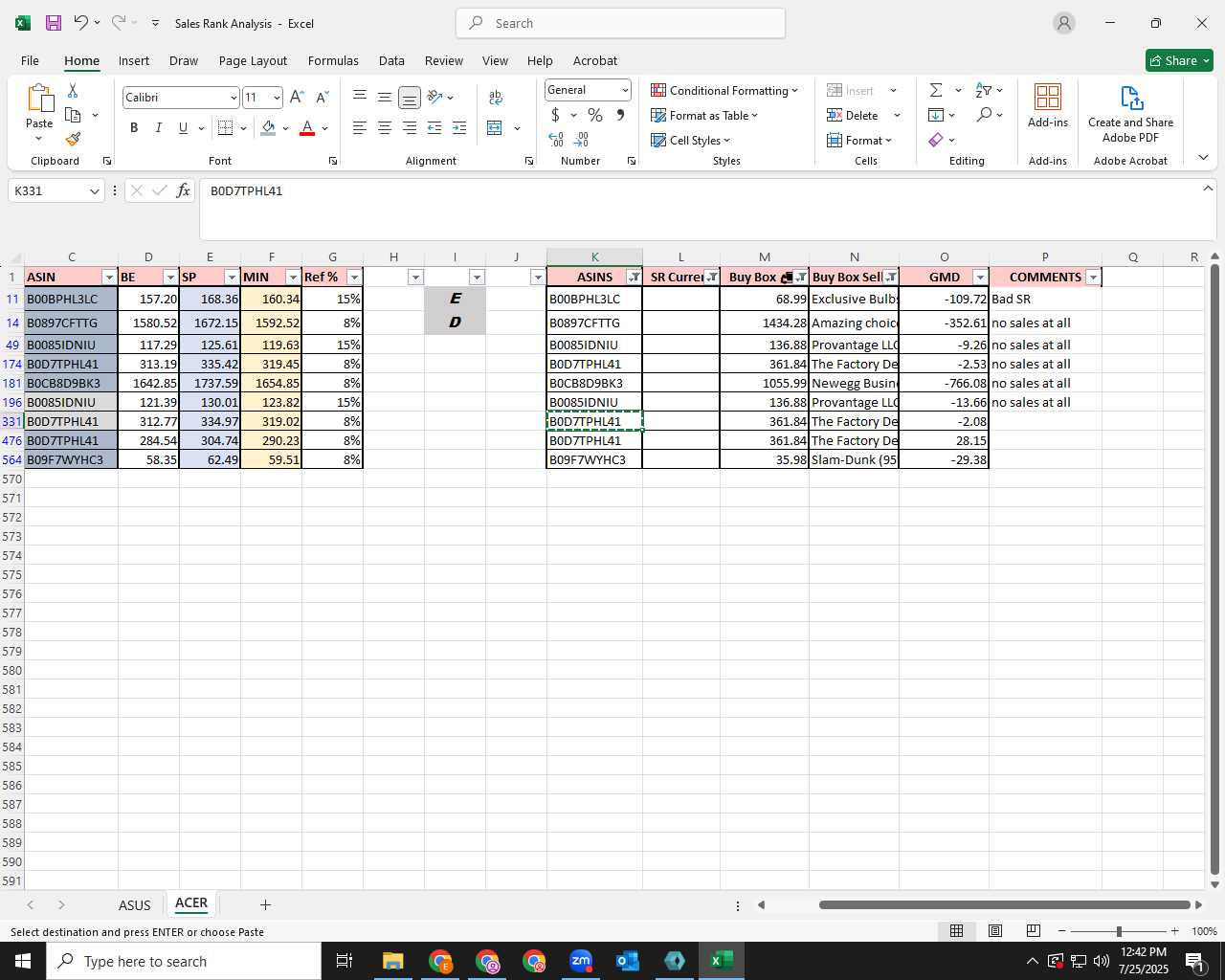Click the Search box in title bar
Viewport: 1225px width, 980px height.
620,23
